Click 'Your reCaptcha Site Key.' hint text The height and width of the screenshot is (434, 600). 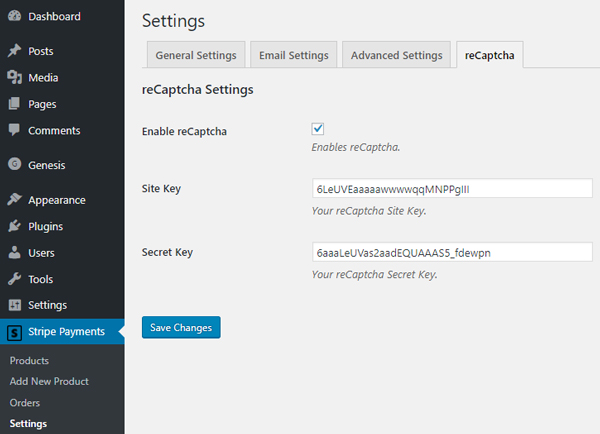click(x=369, y=211)
